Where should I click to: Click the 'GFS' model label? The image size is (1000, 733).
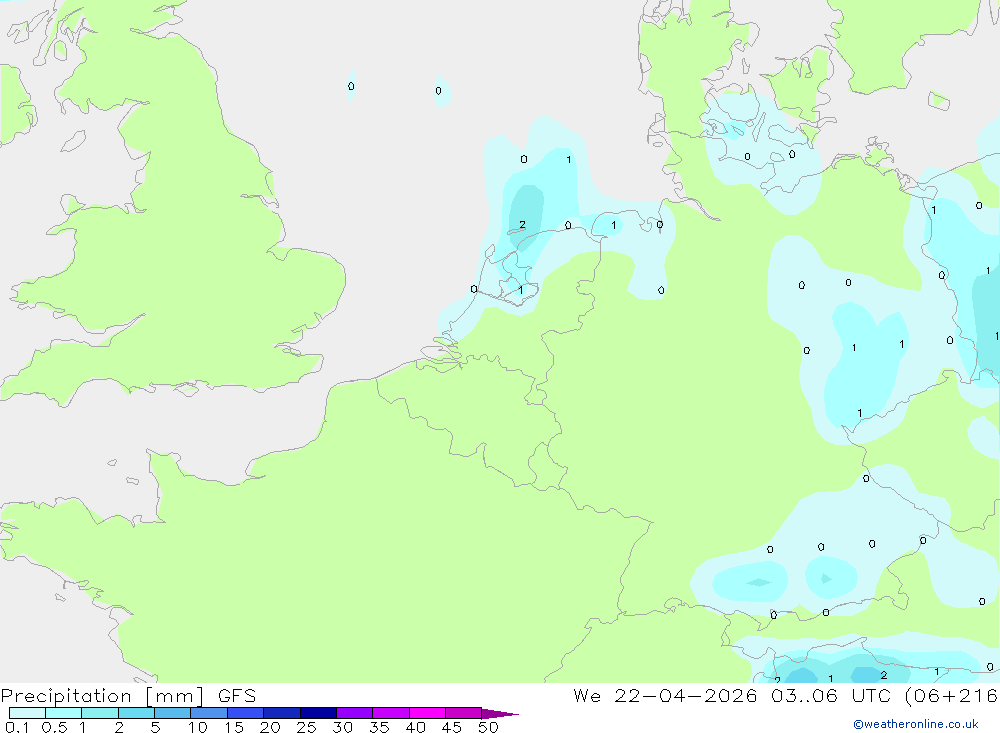(237, 695)
